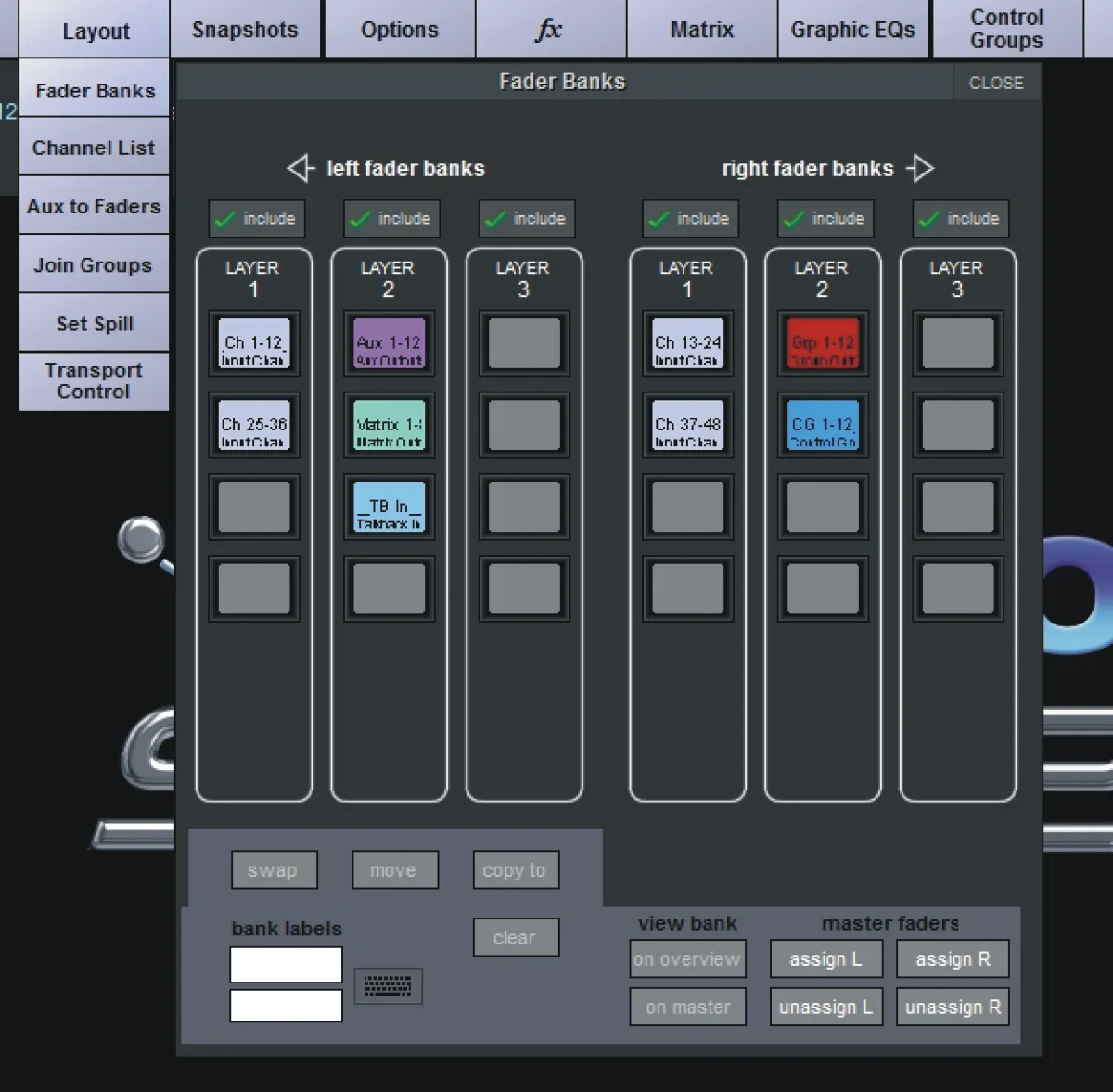Toggle include for right Layer 3

point(960,219)
